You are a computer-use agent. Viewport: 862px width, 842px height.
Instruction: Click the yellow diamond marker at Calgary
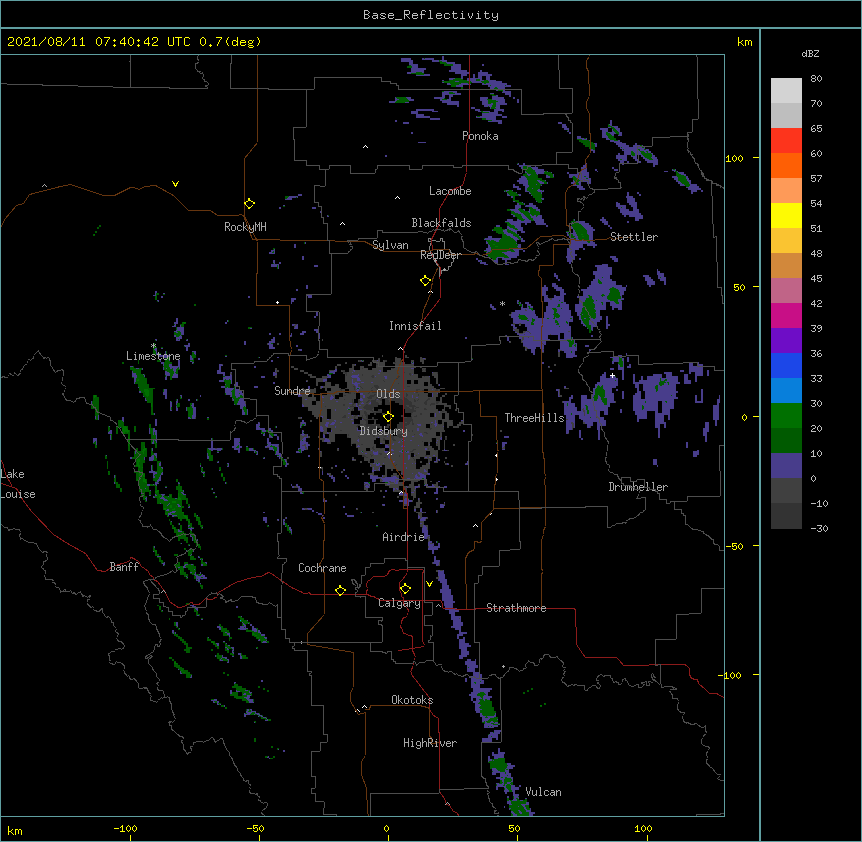405,589
